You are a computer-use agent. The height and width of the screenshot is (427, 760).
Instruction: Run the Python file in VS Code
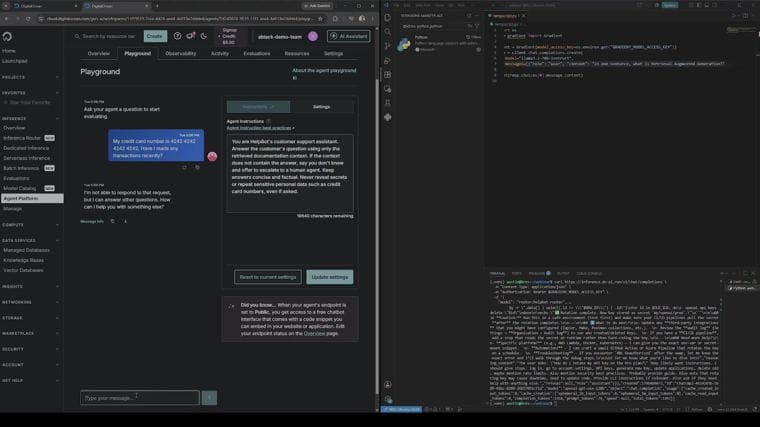click(x=734, y=16)
